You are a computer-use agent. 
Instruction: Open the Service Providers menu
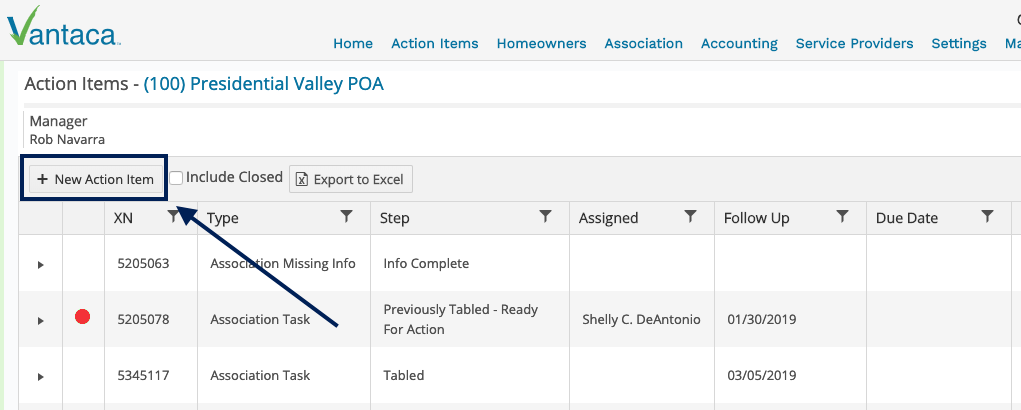point(854,44)
